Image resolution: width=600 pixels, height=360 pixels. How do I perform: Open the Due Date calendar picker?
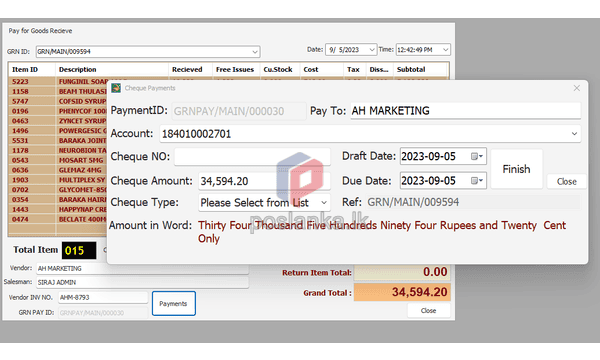pyautogui.click(x=477, y=181)
